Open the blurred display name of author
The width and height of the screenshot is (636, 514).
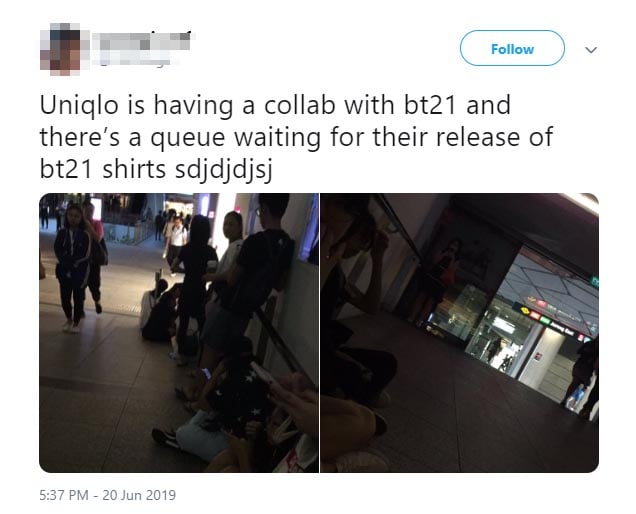(142, 41)
